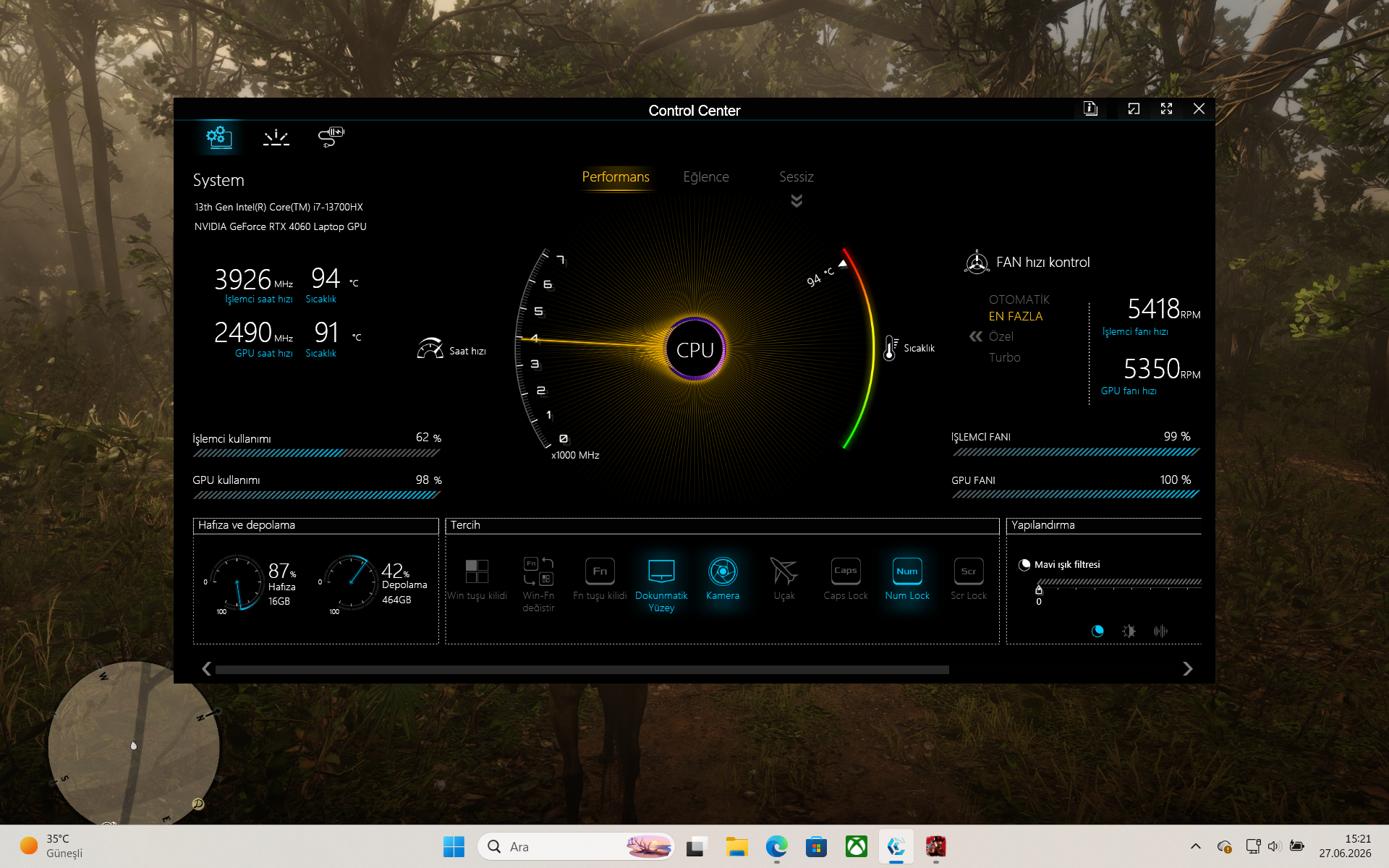Click the moon icon beside Mavi ışık filtresi
Viewport: 1389px width, 868px height.
pos(1024,565)
